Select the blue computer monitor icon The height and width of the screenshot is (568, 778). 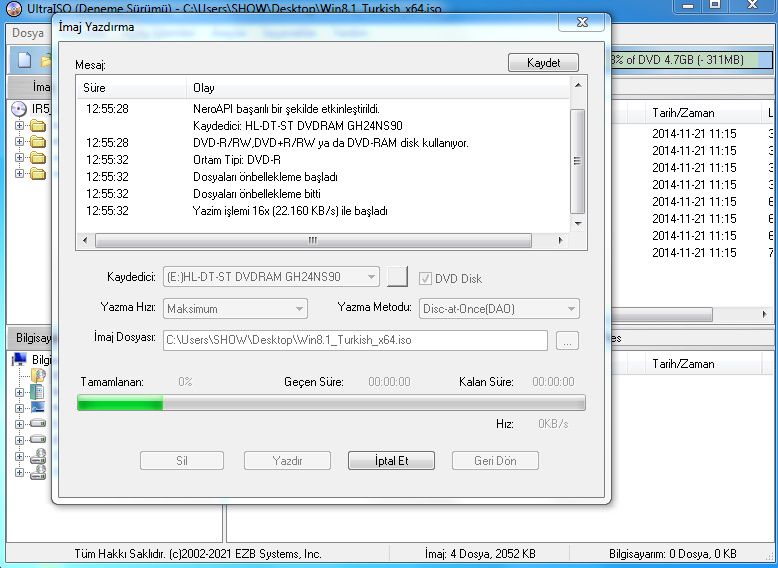click(x=19, y=359)
